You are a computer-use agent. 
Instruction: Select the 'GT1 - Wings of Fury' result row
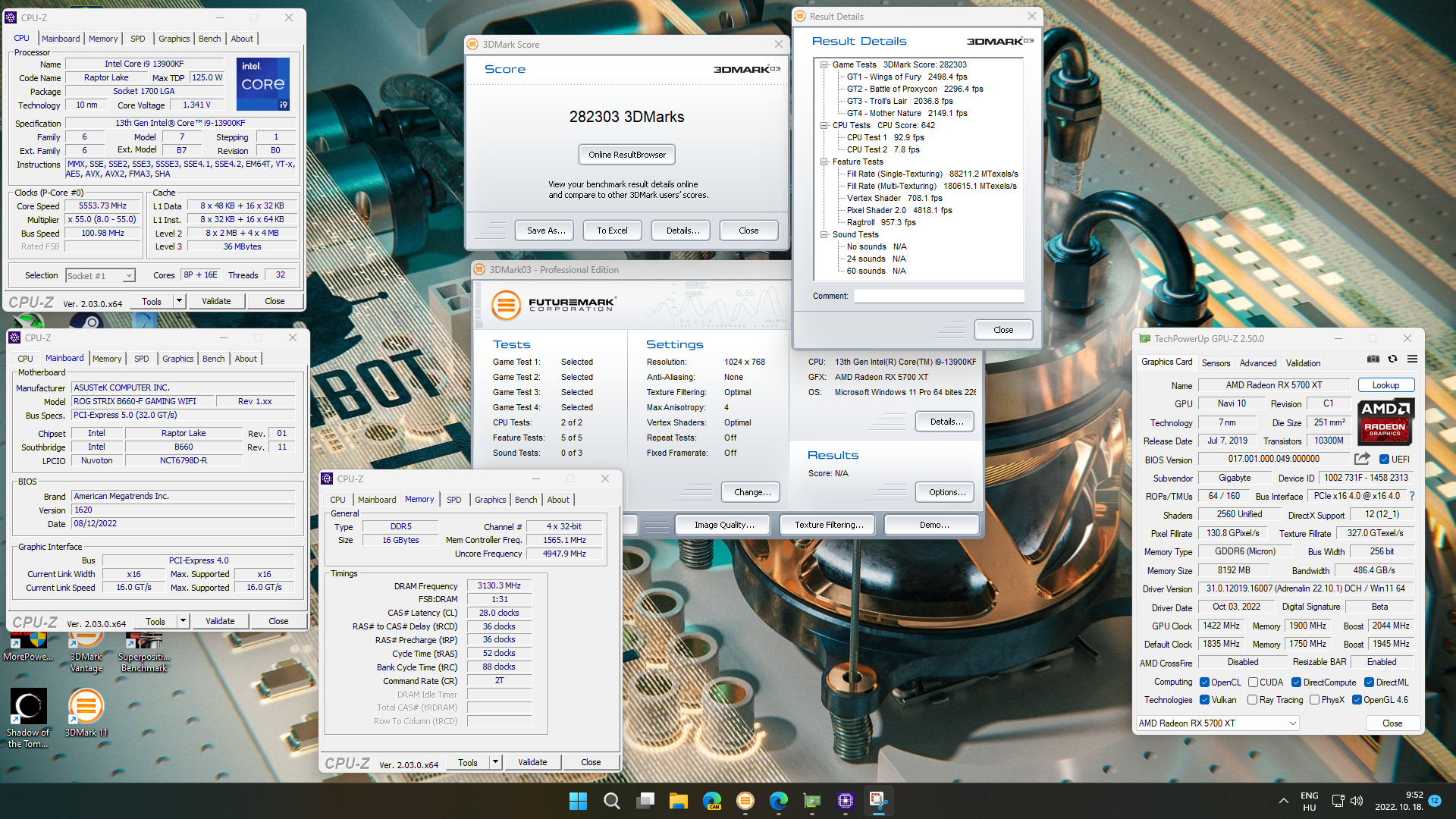(907, 77)
